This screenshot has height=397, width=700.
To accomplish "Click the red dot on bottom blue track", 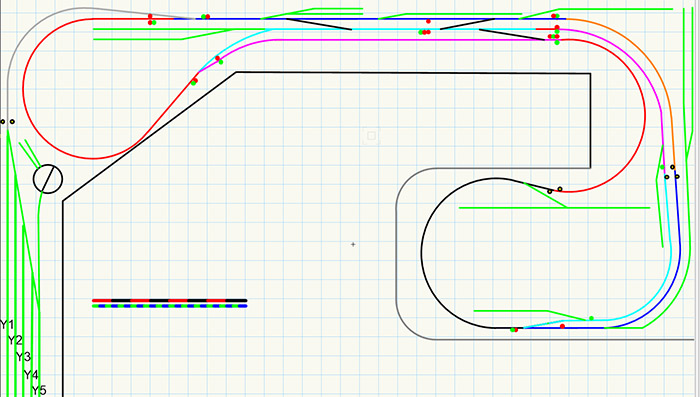I will pyautogui.click(x=562, y=326).
